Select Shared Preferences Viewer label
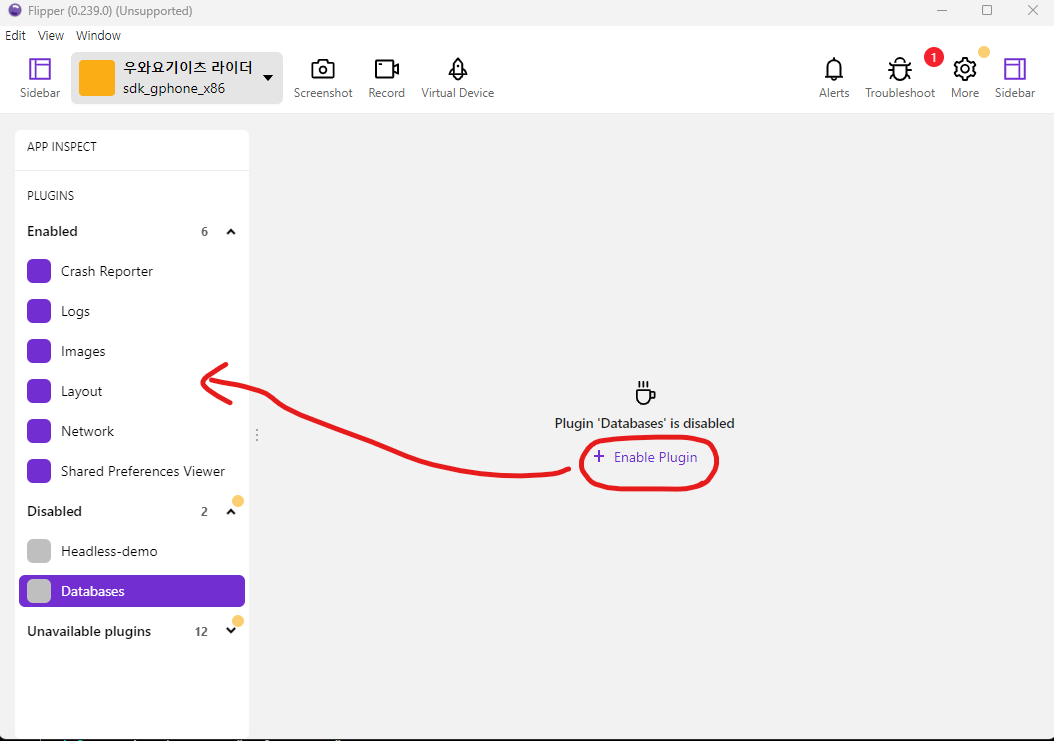Viewport: 1054px width, 741px height. click(143, 471)
